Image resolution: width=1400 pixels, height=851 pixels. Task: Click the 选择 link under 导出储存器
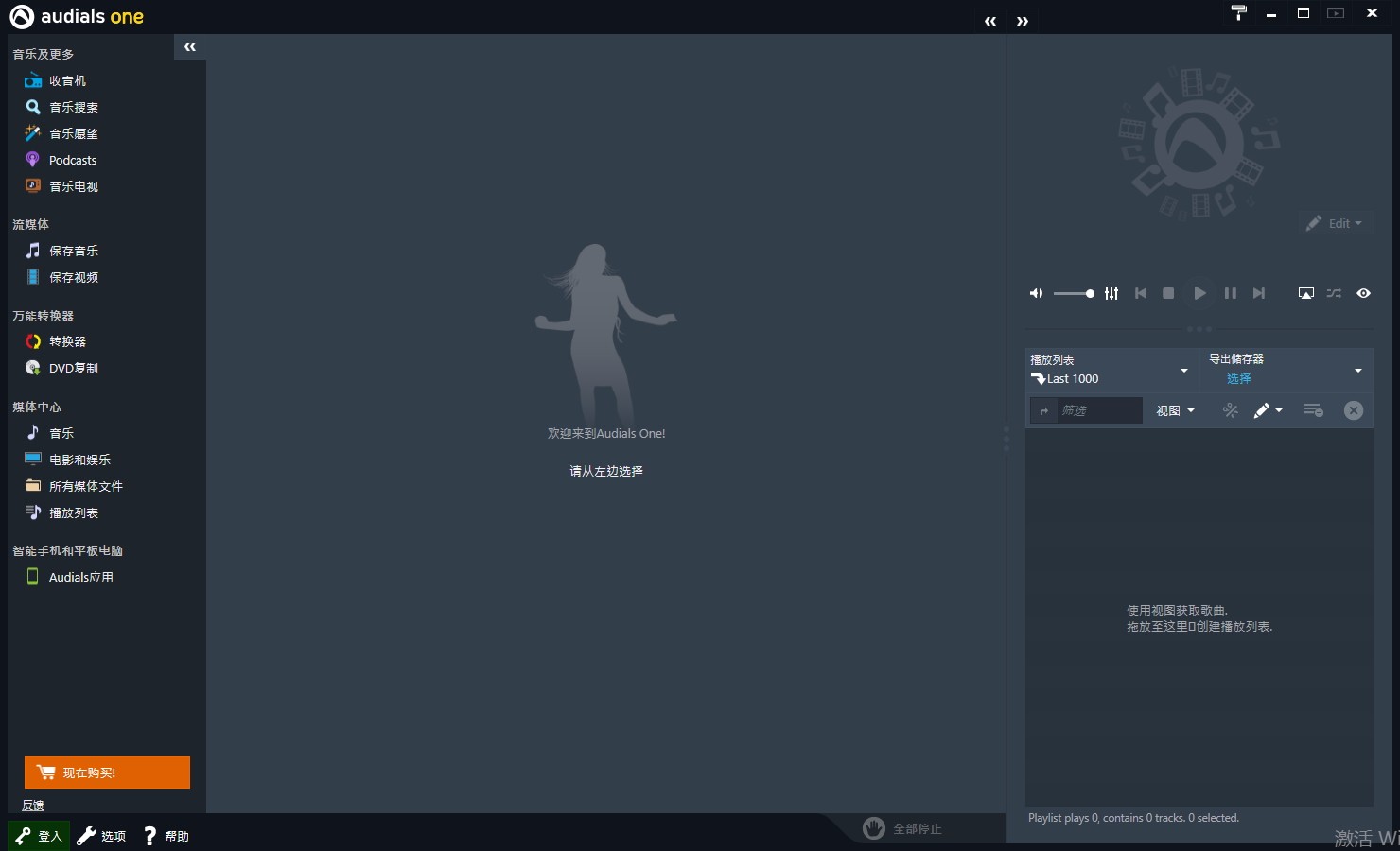(1238, 378)
